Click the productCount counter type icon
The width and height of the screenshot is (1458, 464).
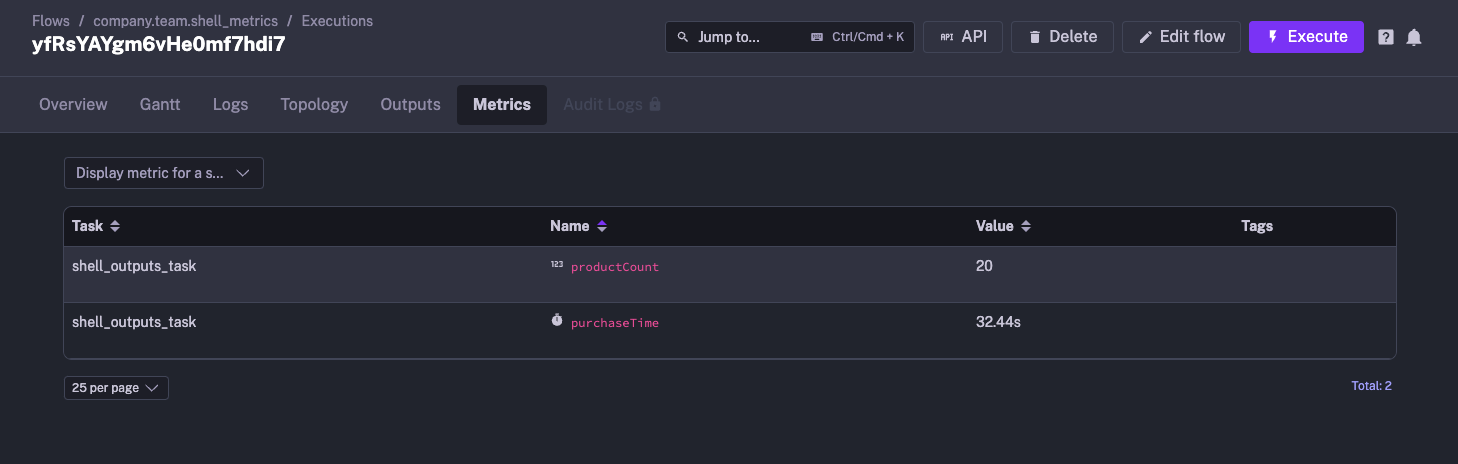coord(557,266)
